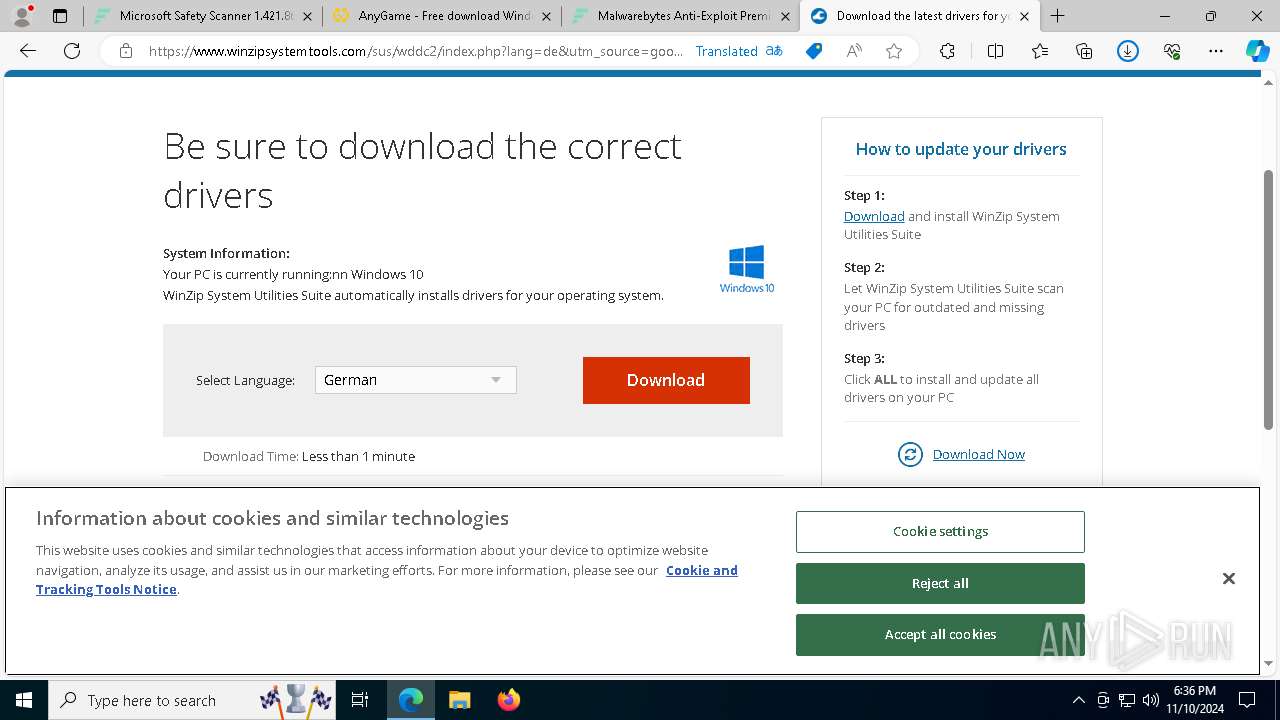Open Settings and more menu

(x=1216, y=51)
